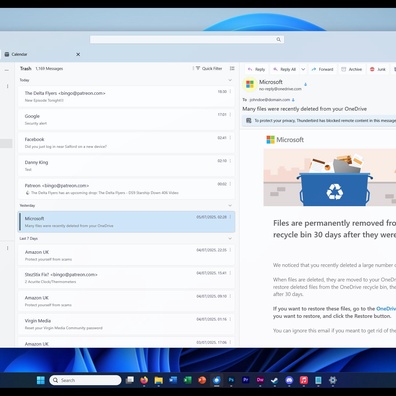The width and height of the screenshot is (396, 396).
Task: Mark the message as Junk
Action: [378, 69]
